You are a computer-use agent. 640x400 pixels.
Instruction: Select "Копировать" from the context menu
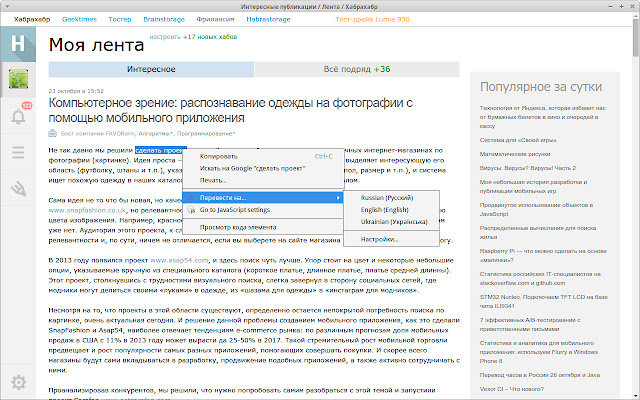[x=219, y=156]
